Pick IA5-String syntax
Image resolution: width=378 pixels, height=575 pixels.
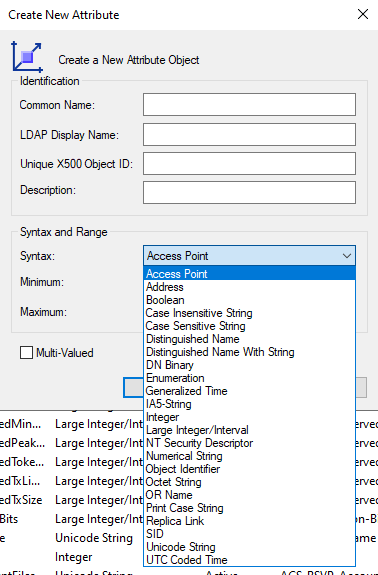coord(249,404)
